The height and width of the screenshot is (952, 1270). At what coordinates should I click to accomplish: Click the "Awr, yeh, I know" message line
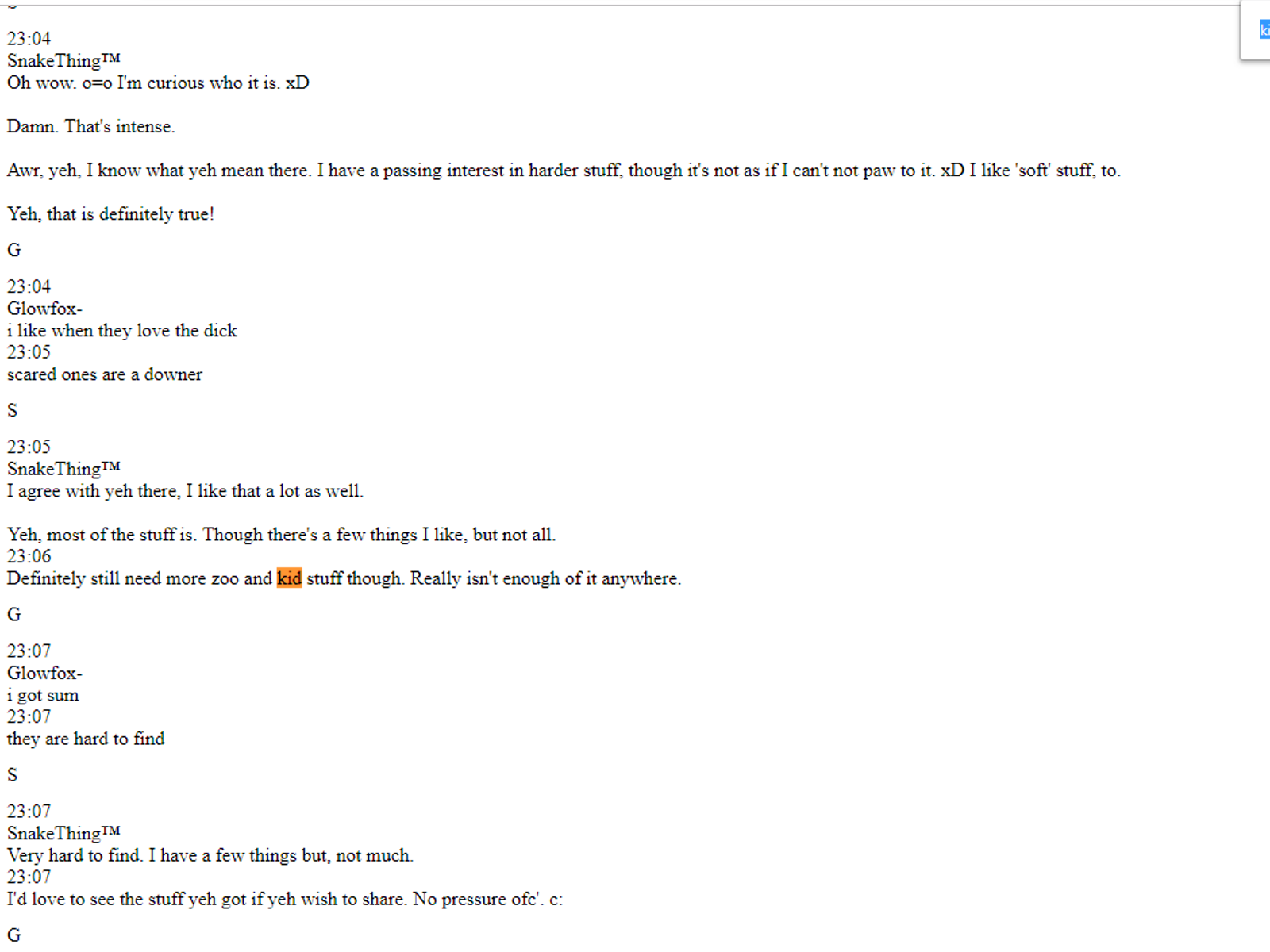point(564,170)
